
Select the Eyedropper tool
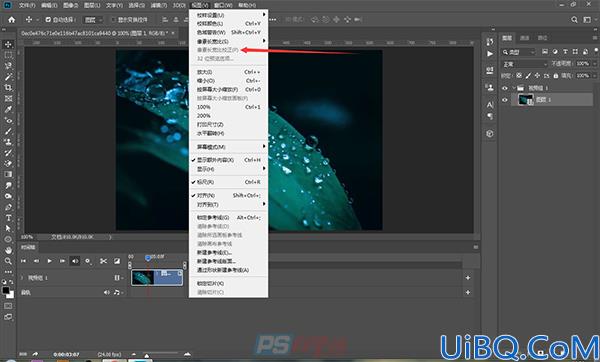8,109
